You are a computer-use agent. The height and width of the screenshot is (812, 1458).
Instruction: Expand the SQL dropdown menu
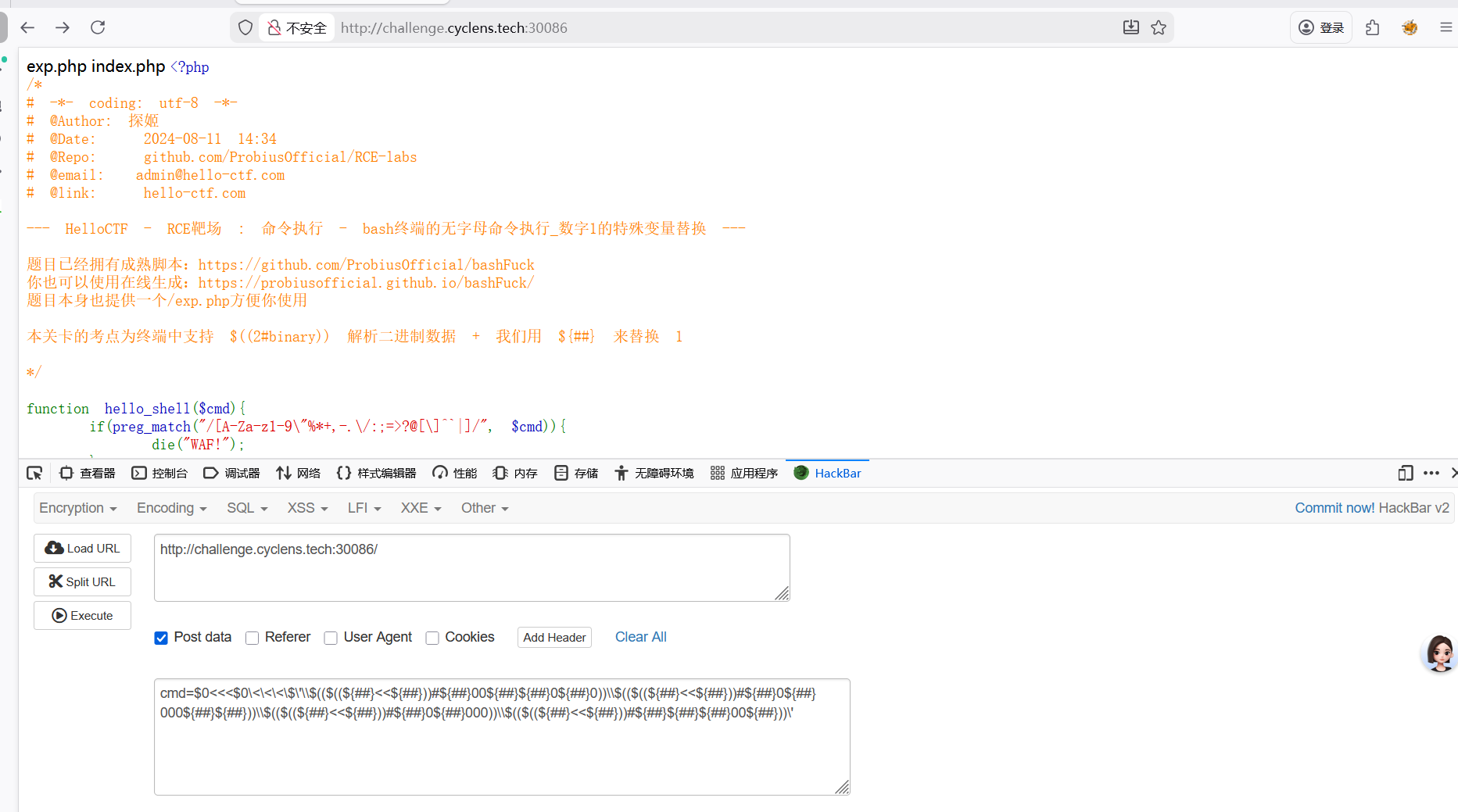(247, 508)
